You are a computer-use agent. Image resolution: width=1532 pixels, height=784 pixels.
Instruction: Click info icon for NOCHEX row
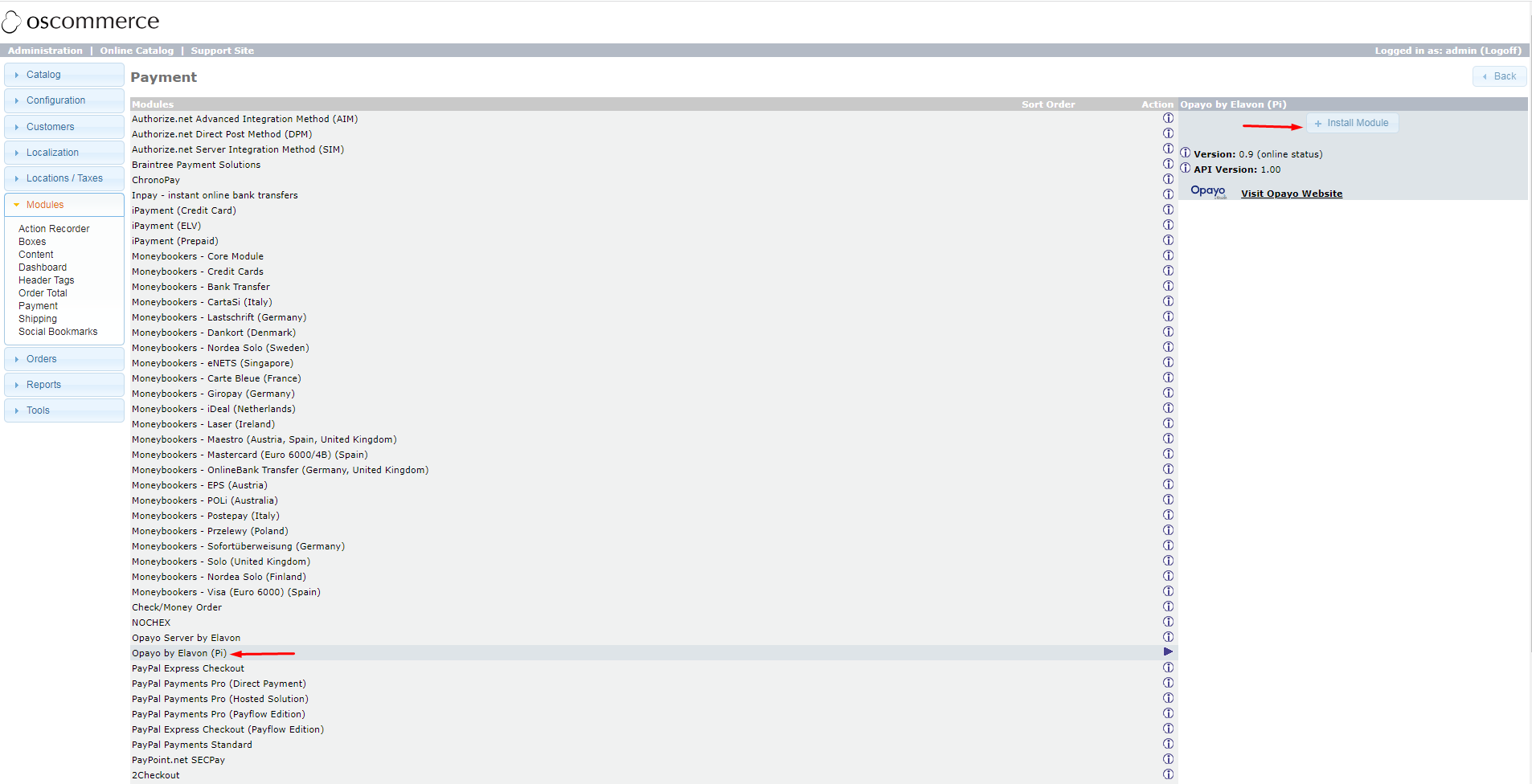1168,622
